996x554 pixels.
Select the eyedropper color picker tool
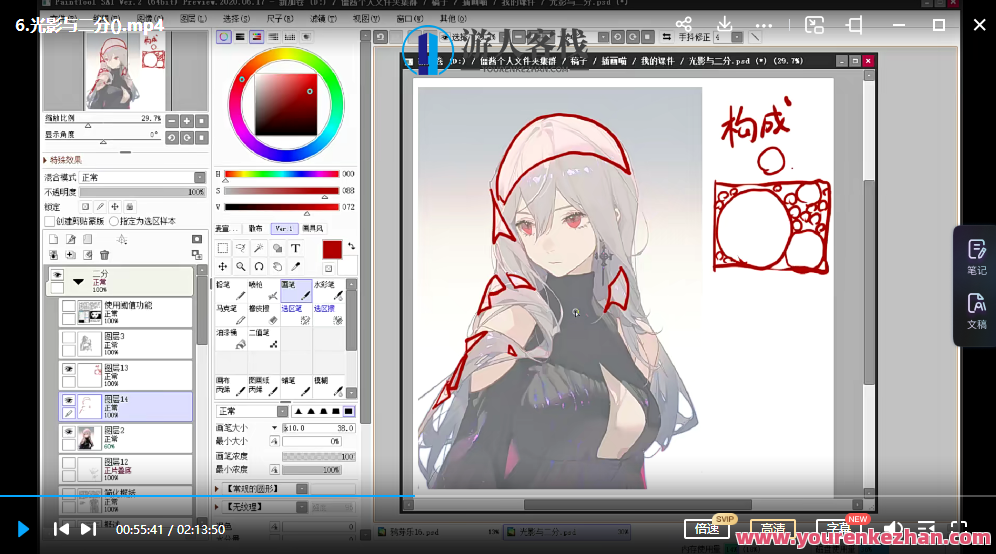click(x=295, y=267)
